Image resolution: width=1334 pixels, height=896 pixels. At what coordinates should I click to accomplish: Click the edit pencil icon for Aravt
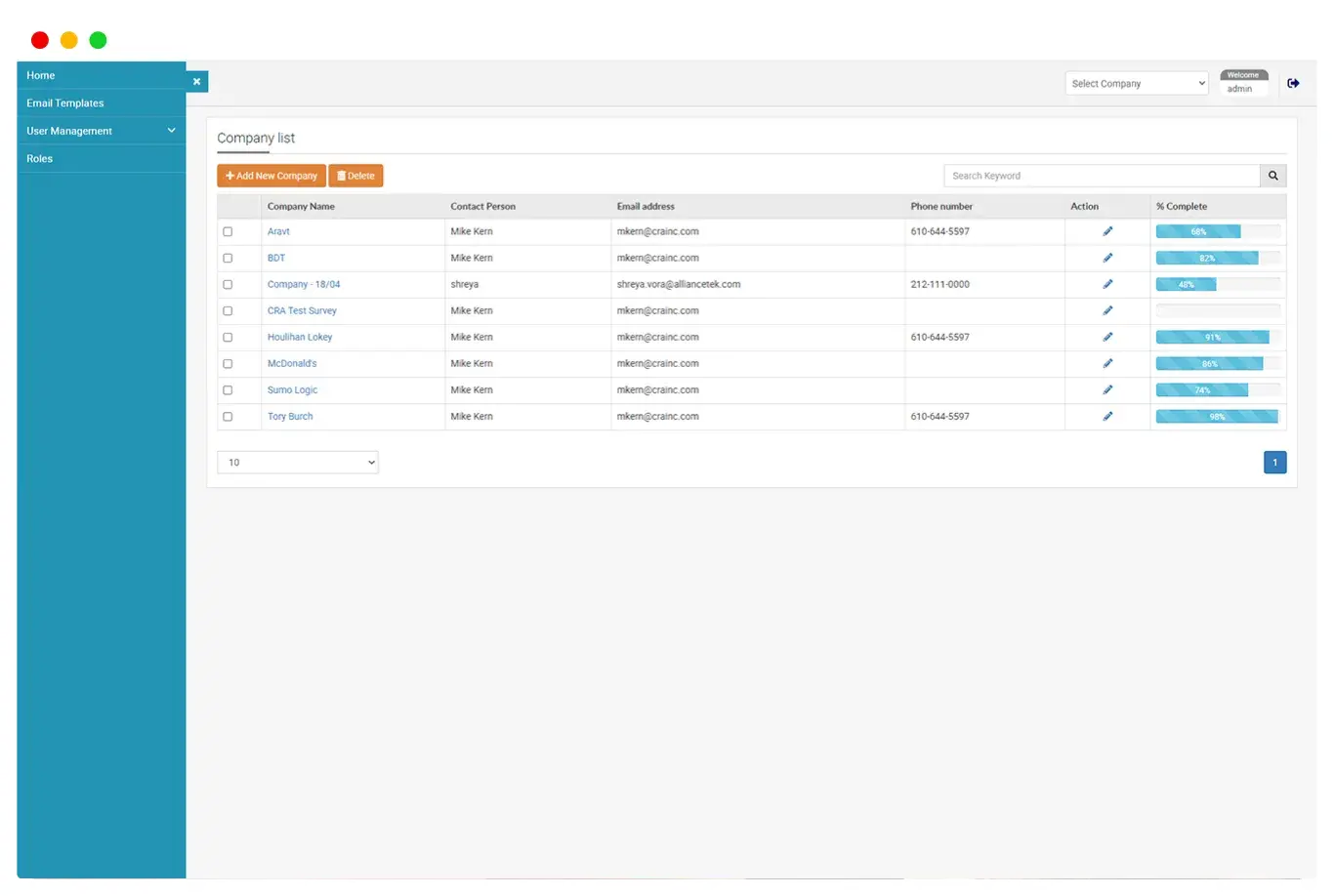(x=1107, y=231)
